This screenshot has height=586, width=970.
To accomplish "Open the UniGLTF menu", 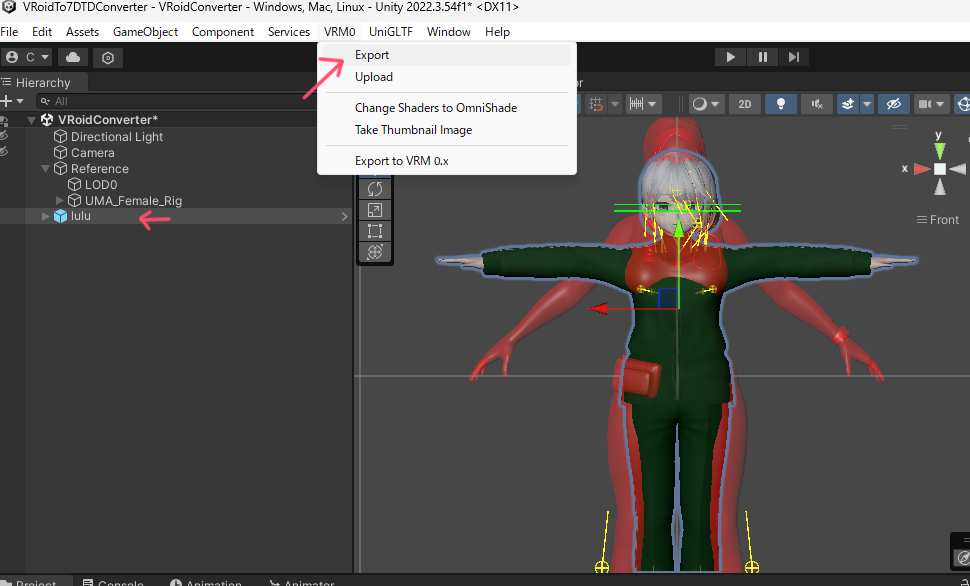I will pos(390,32).
